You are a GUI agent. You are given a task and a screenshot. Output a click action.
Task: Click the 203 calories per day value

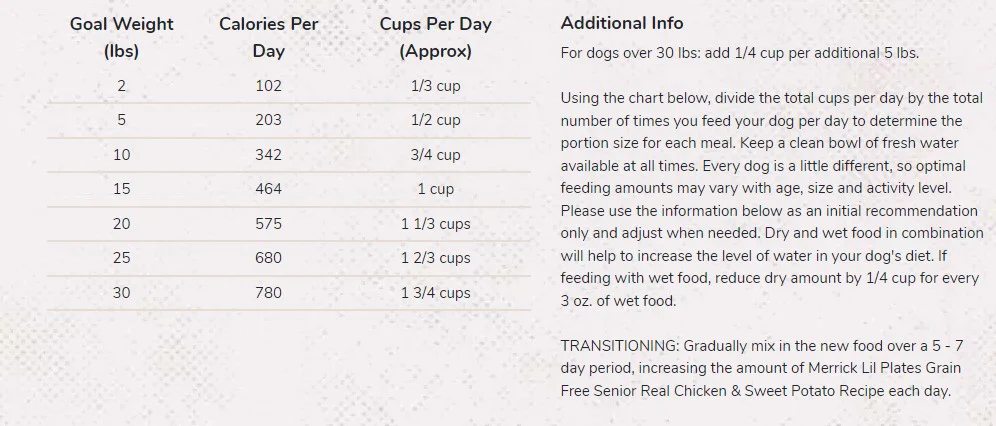(269, 120)
